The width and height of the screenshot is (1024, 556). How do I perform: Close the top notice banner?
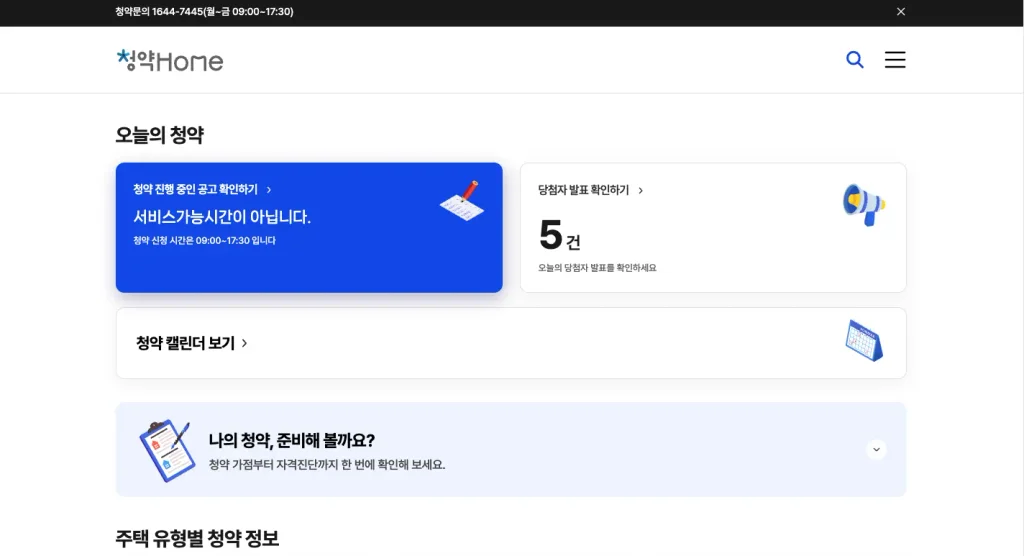[x=901, y=12]
